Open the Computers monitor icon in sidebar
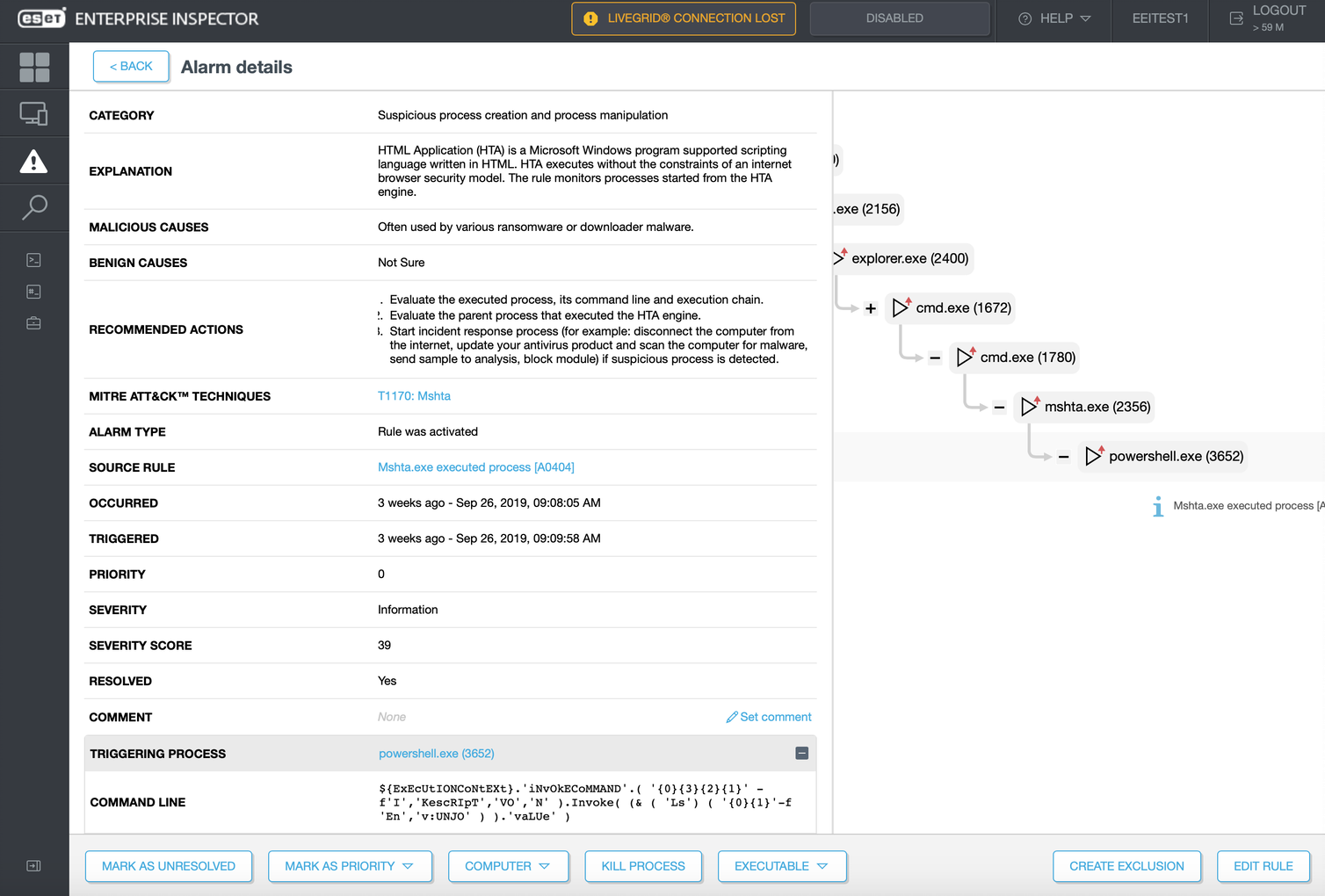The image size is (1325, 896). [34, 114]
